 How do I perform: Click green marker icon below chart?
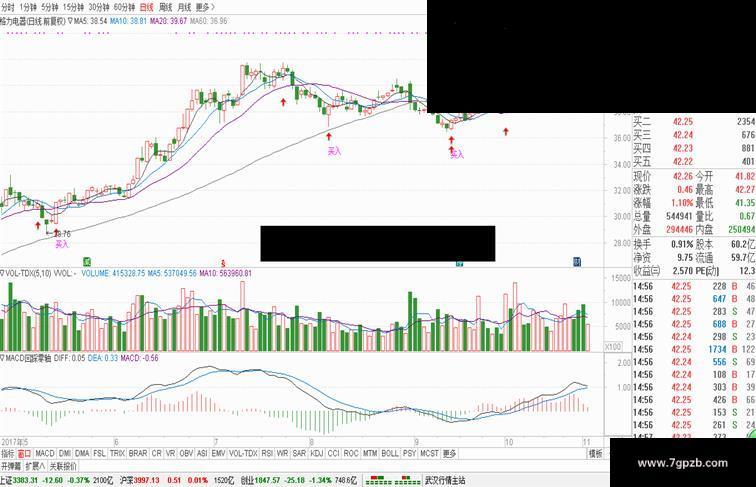pos(87,262)
